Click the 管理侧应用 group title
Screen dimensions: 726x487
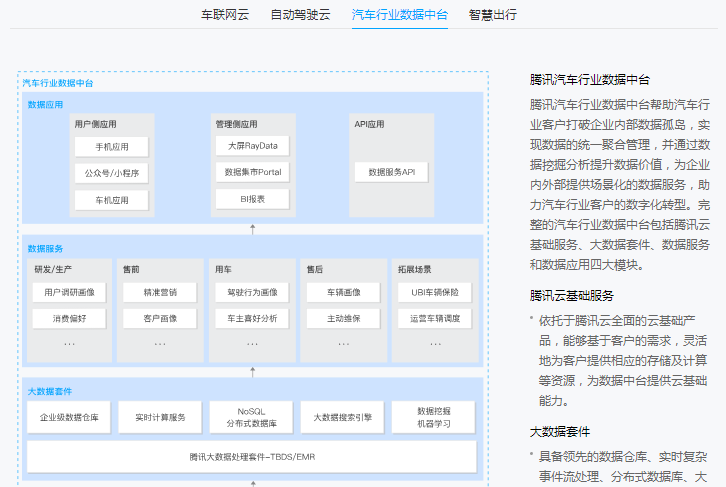pos(236,124)
